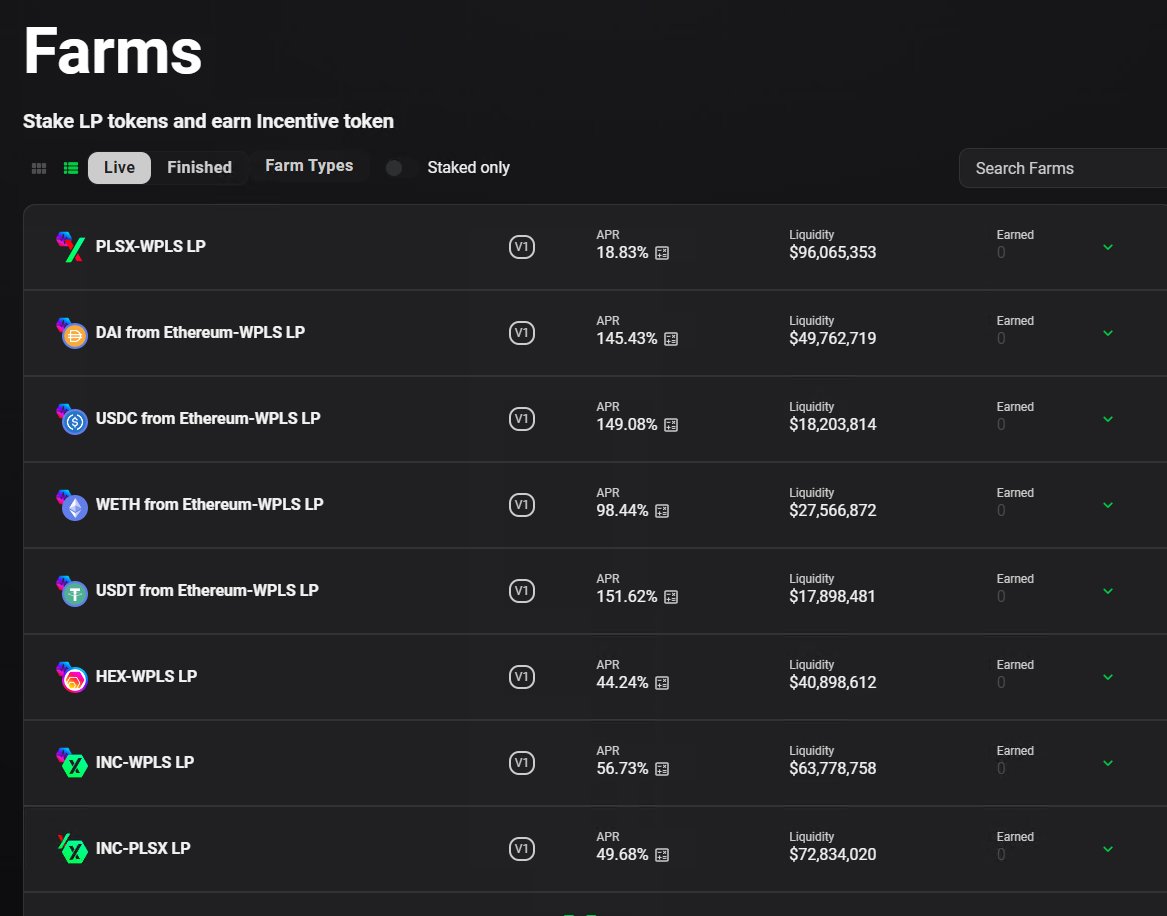The image size is (1167, 916).
Task: Click the WETH-WPLS token pair icon
Action: 71,505
